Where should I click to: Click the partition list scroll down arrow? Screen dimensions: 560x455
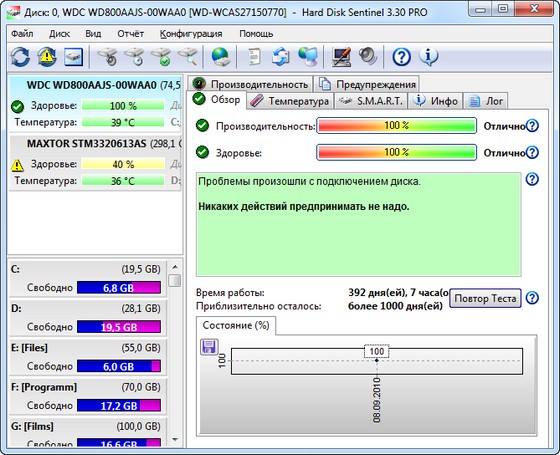pyautogui.click(x=175, y=439)
